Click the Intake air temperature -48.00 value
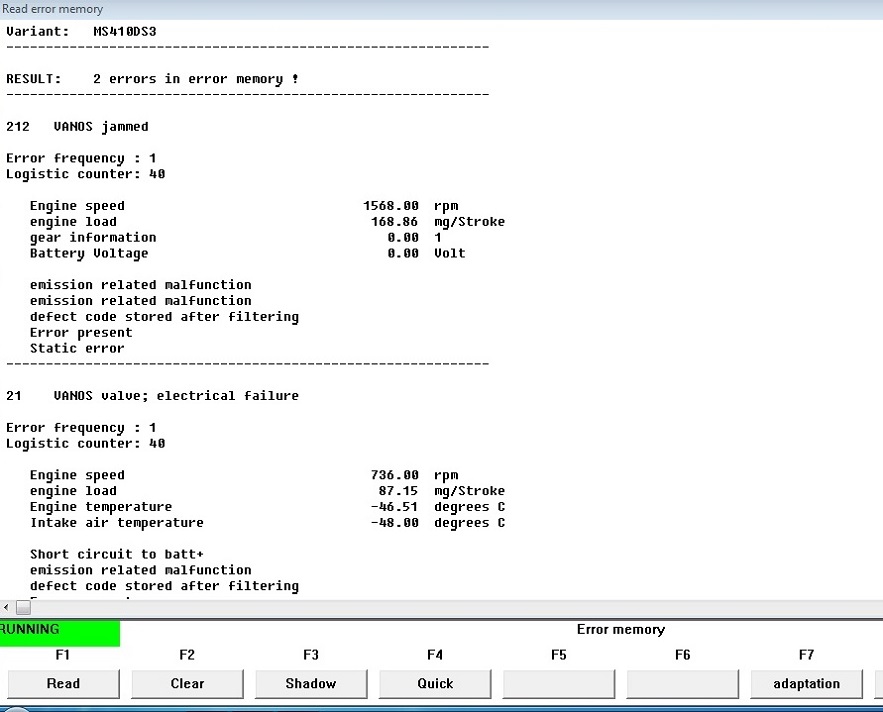 coord(394,523)
